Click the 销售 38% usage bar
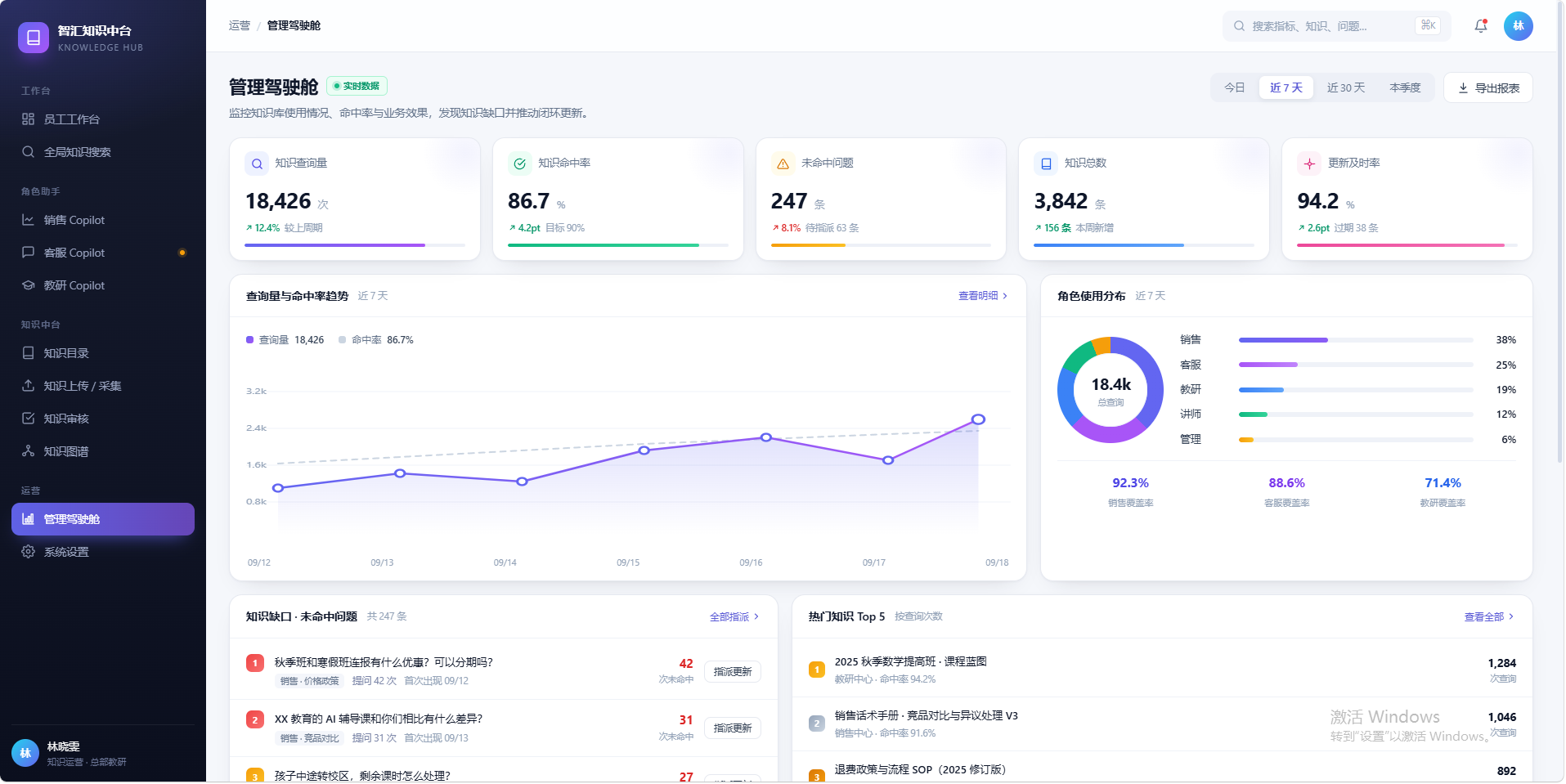The height and width of the screenshot is (784, 1566). pos(1356,340)
